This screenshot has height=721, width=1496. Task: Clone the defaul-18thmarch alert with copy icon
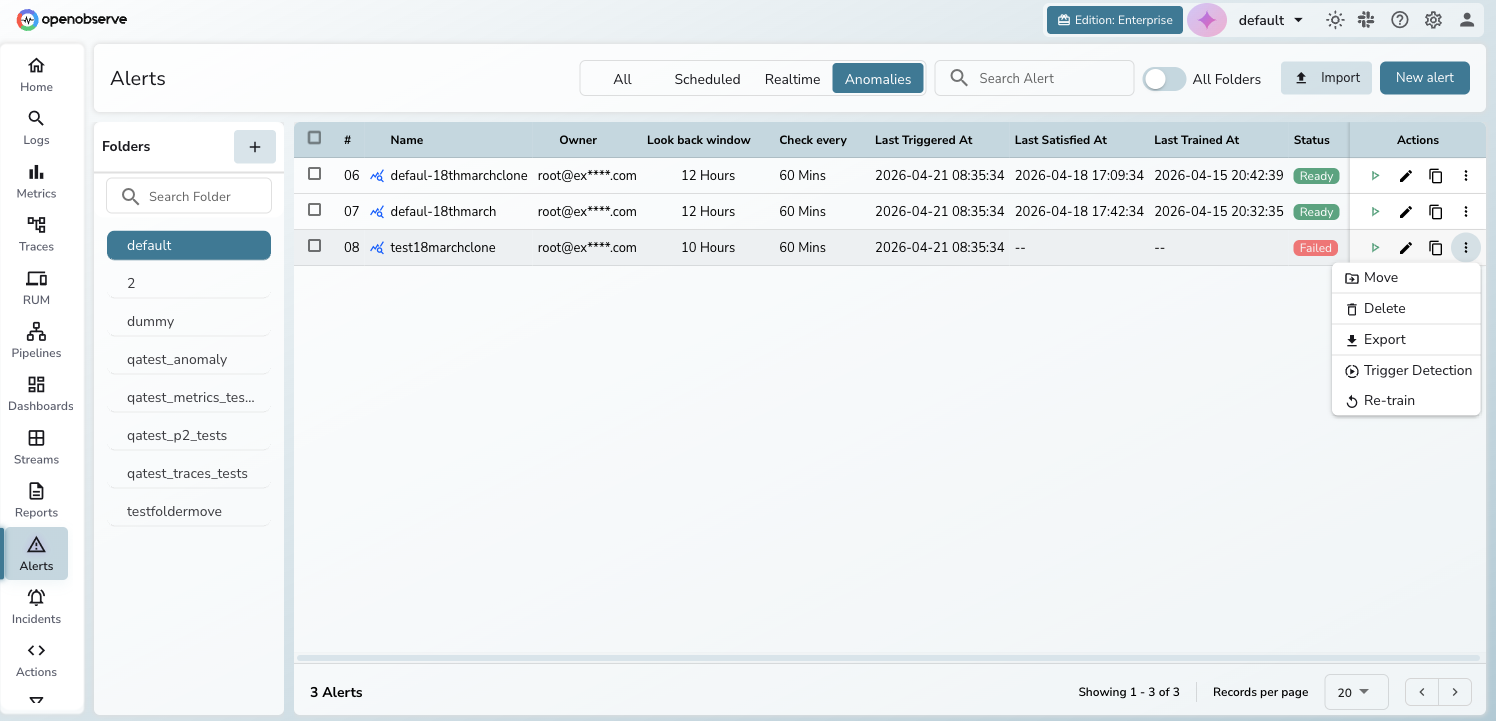(1435, 212)
